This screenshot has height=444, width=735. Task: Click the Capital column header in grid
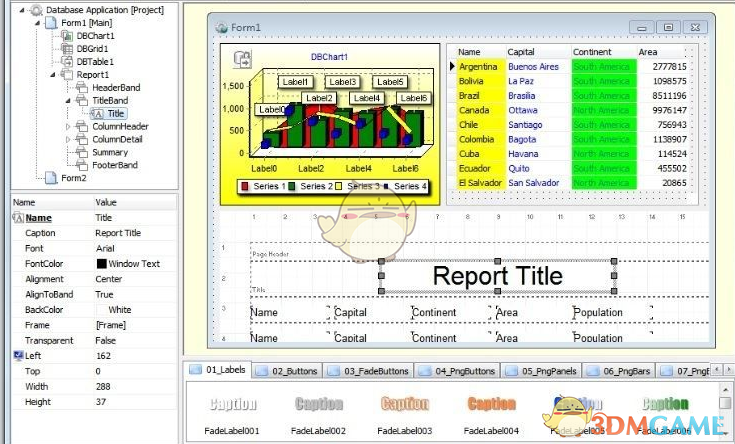click(x=521, y=52)
